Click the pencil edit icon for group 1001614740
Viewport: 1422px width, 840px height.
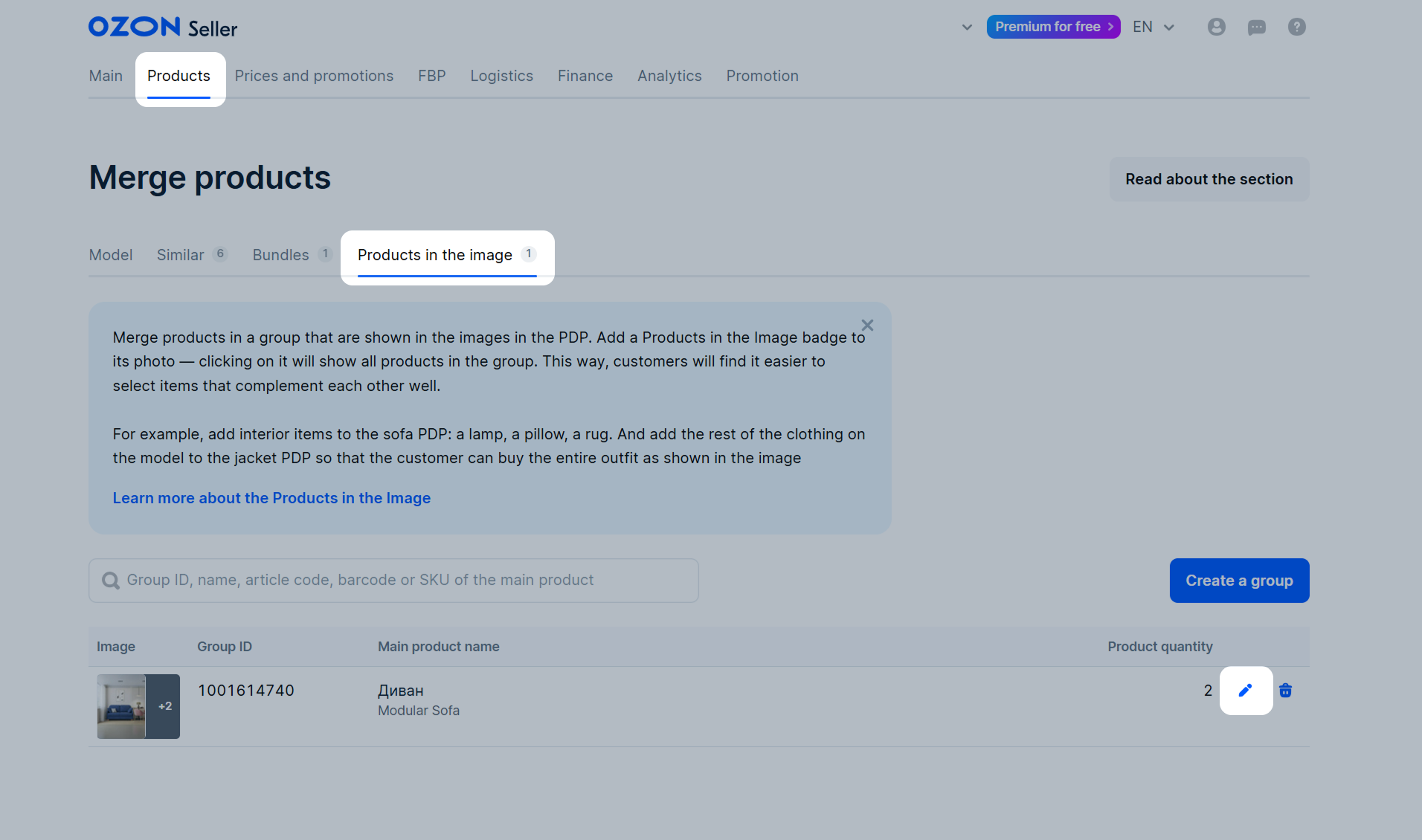click(1246, 691)
